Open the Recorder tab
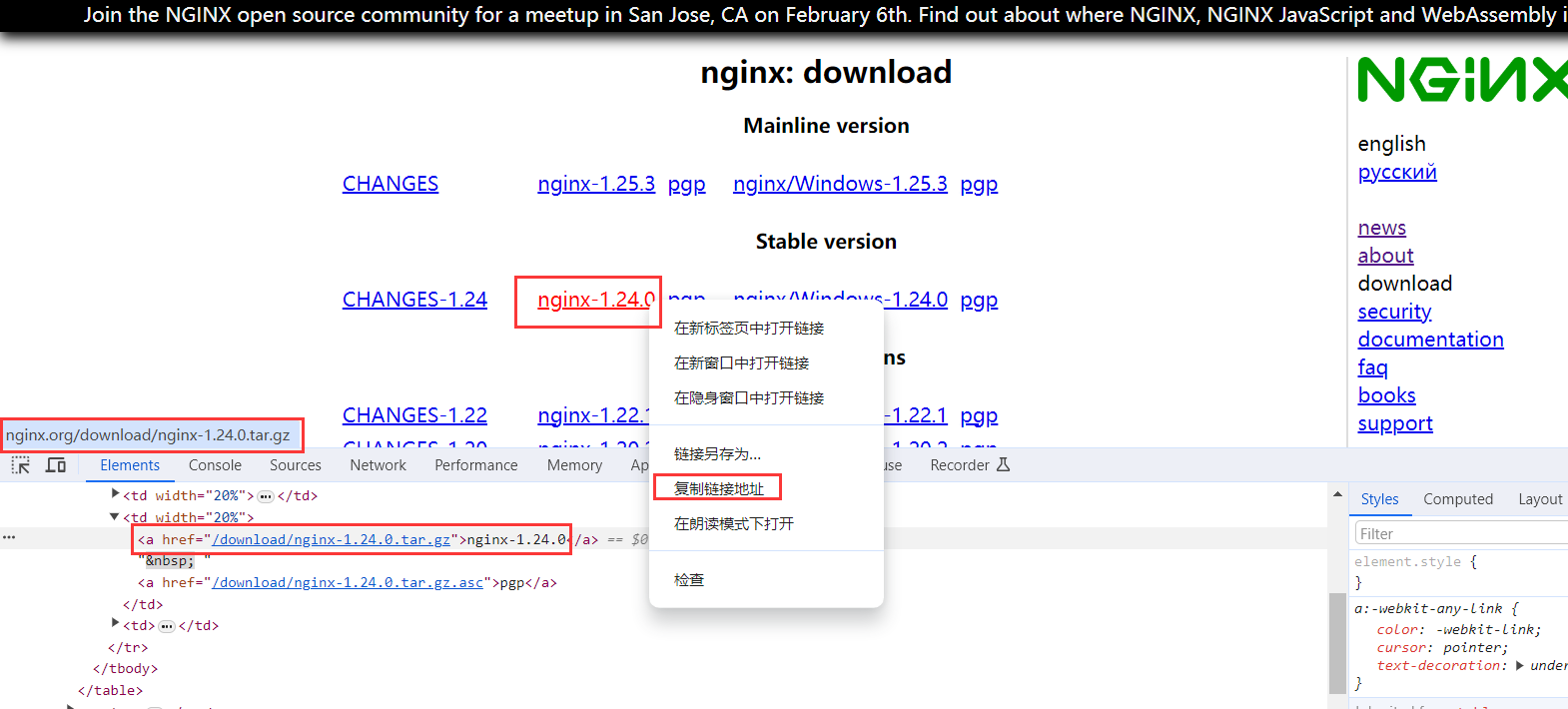This screenshot has height=709, width=1568. click(x=970, y=465)
